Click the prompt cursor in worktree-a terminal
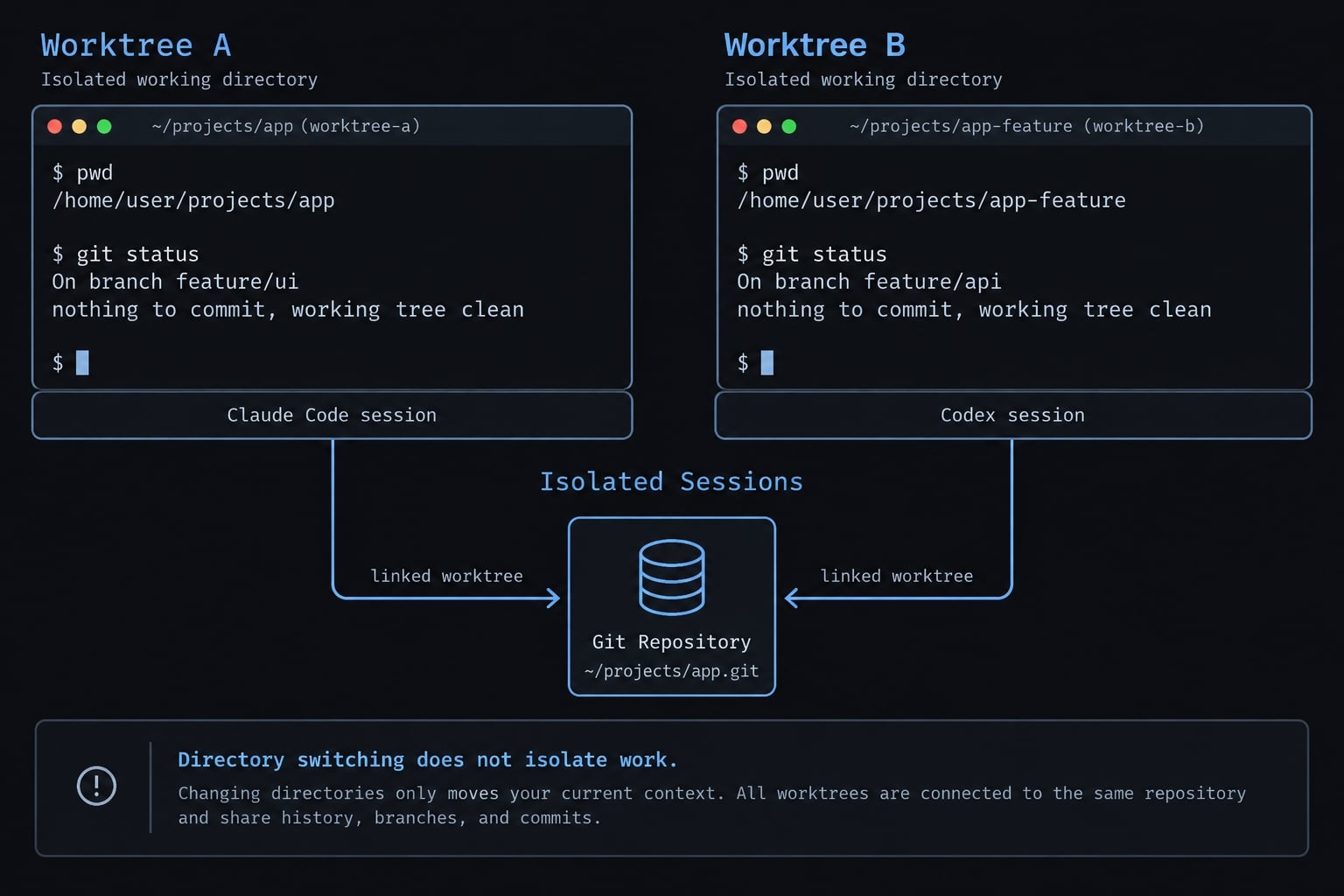1344x896 pixels. coord(82,362)
